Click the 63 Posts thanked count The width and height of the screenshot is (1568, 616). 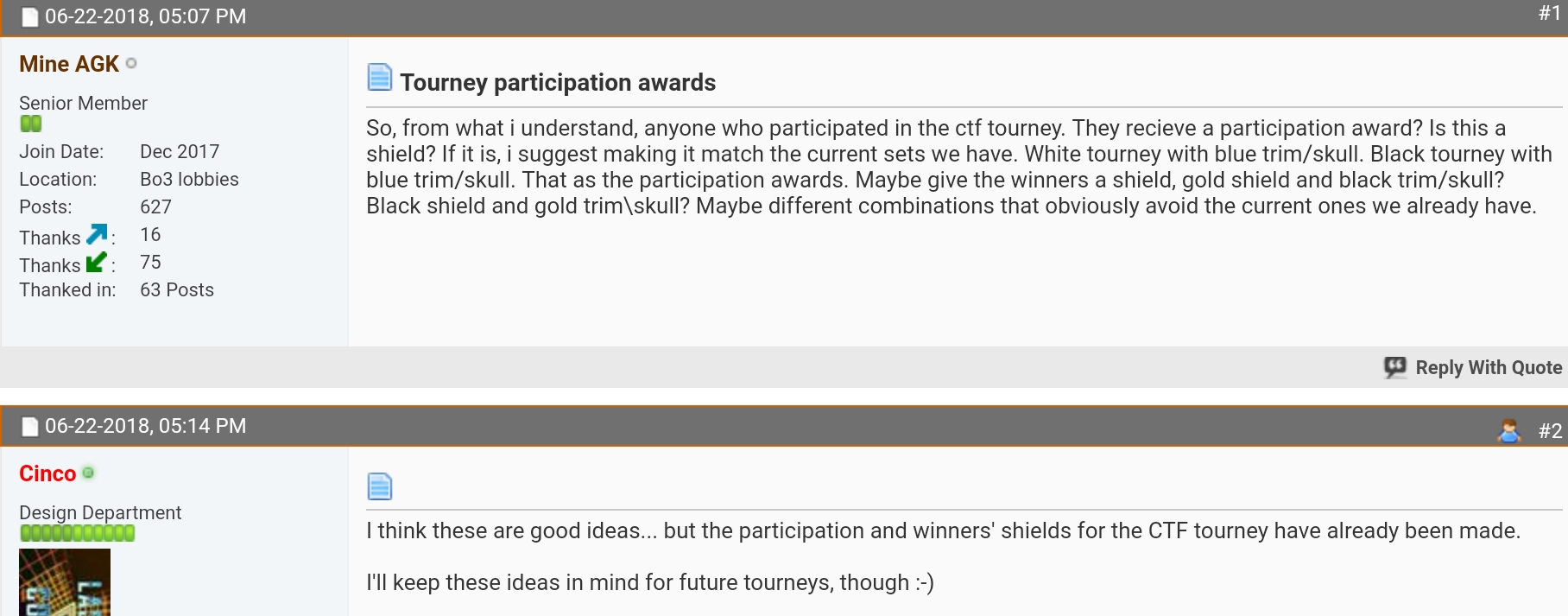(177, 289)
